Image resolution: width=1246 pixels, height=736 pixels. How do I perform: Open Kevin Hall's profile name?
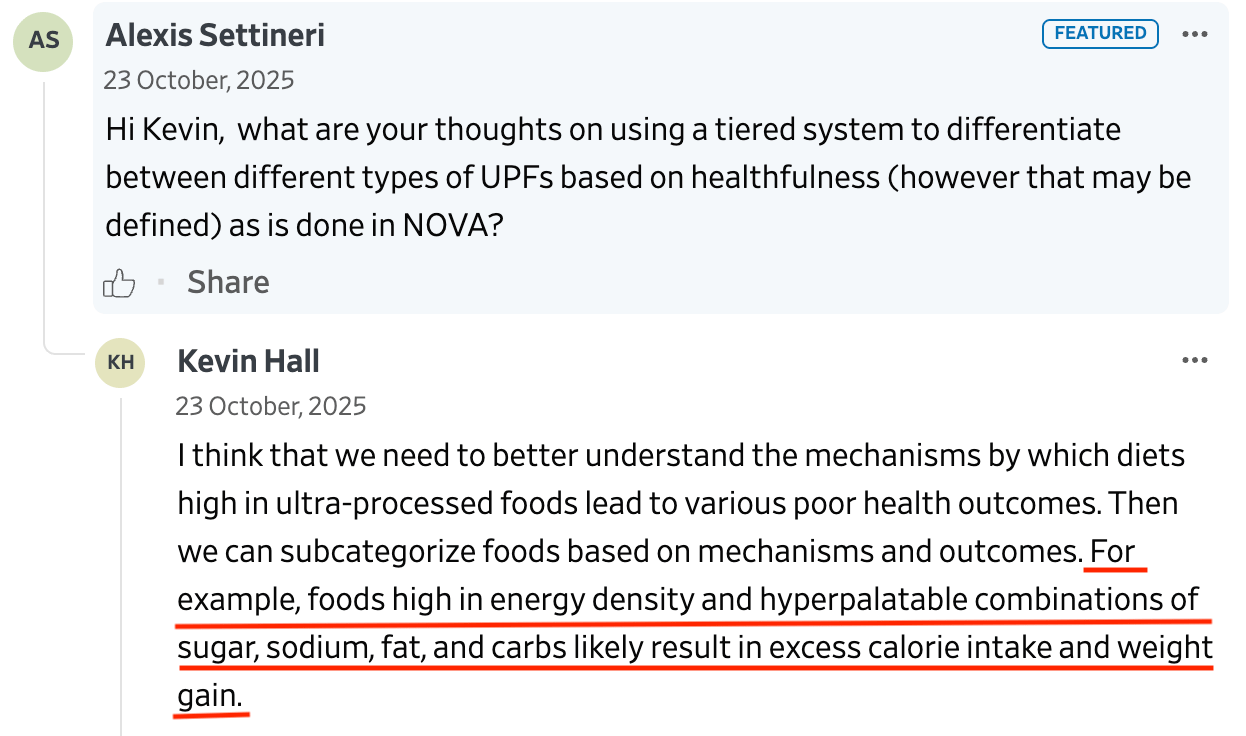(x=248, y=362)
